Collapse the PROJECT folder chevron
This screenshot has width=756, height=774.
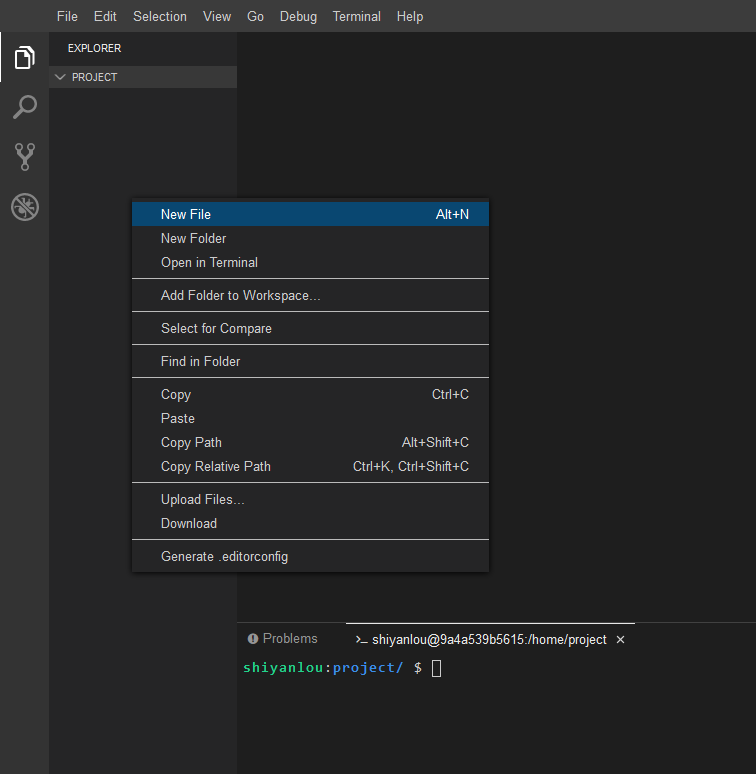pyautogui.click(x=60, y=77)
